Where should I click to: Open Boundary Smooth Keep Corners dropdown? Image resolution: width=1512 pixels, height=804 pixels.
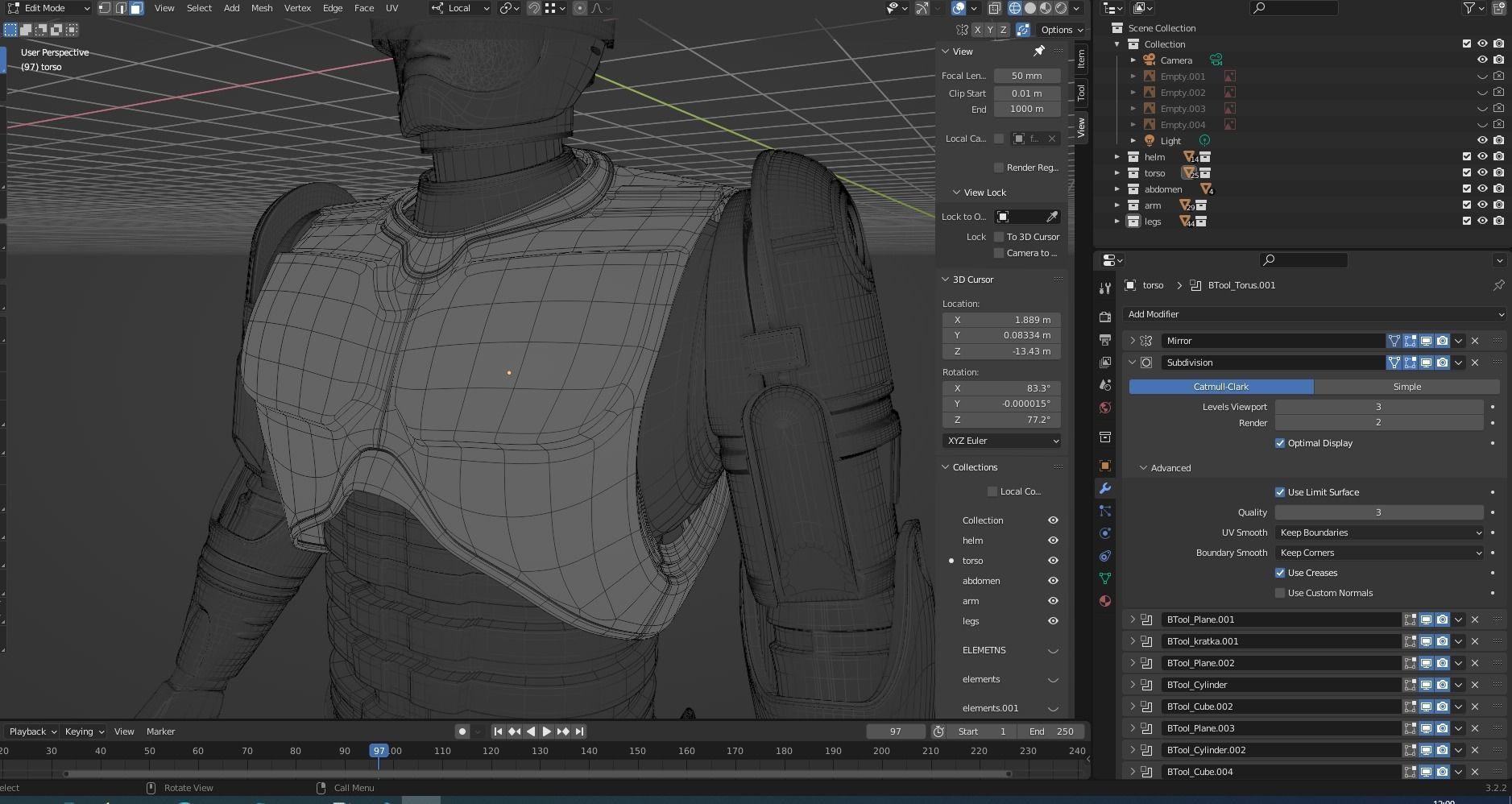tap(1379, 553)
